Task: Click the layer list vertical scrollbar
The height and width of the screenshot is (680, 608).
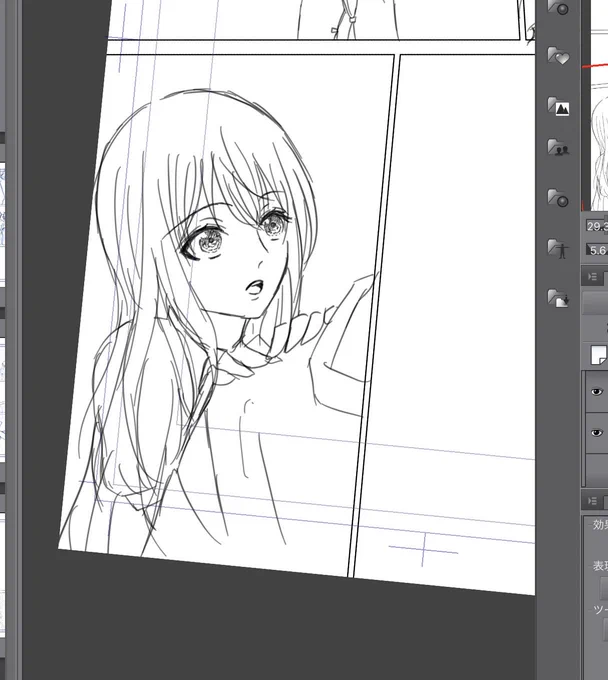Action: point(583,429)
